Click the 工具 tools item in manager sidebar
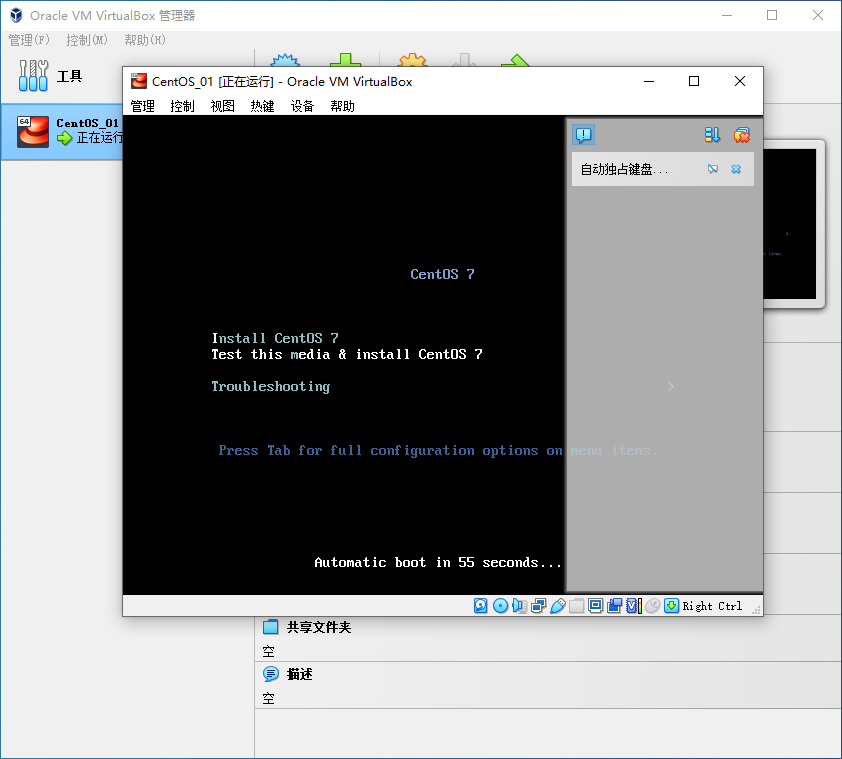 click(x=61, y=76)
